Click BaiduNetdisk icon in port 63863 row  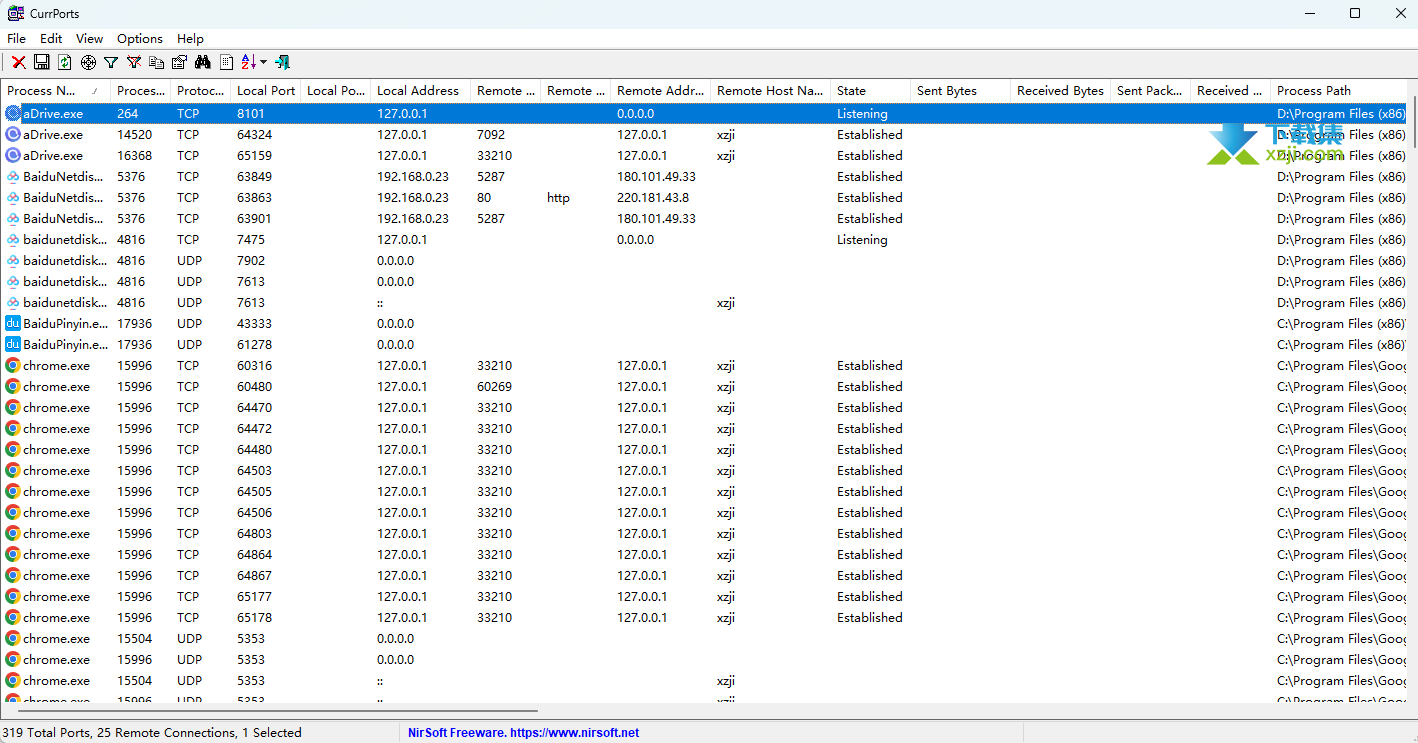point(13,197)
